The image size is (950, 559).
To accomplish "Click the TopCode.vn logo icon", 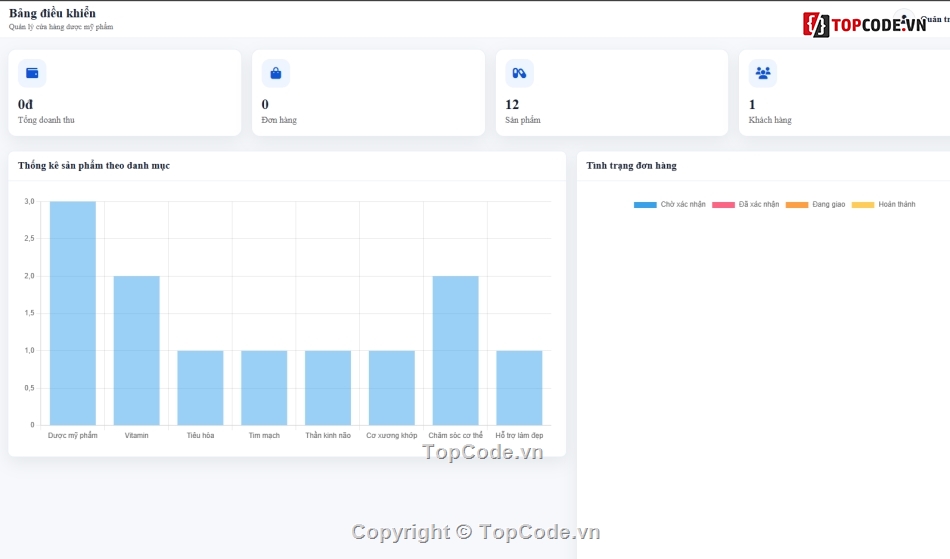I will pyautogui.click(x=816, y=25).
